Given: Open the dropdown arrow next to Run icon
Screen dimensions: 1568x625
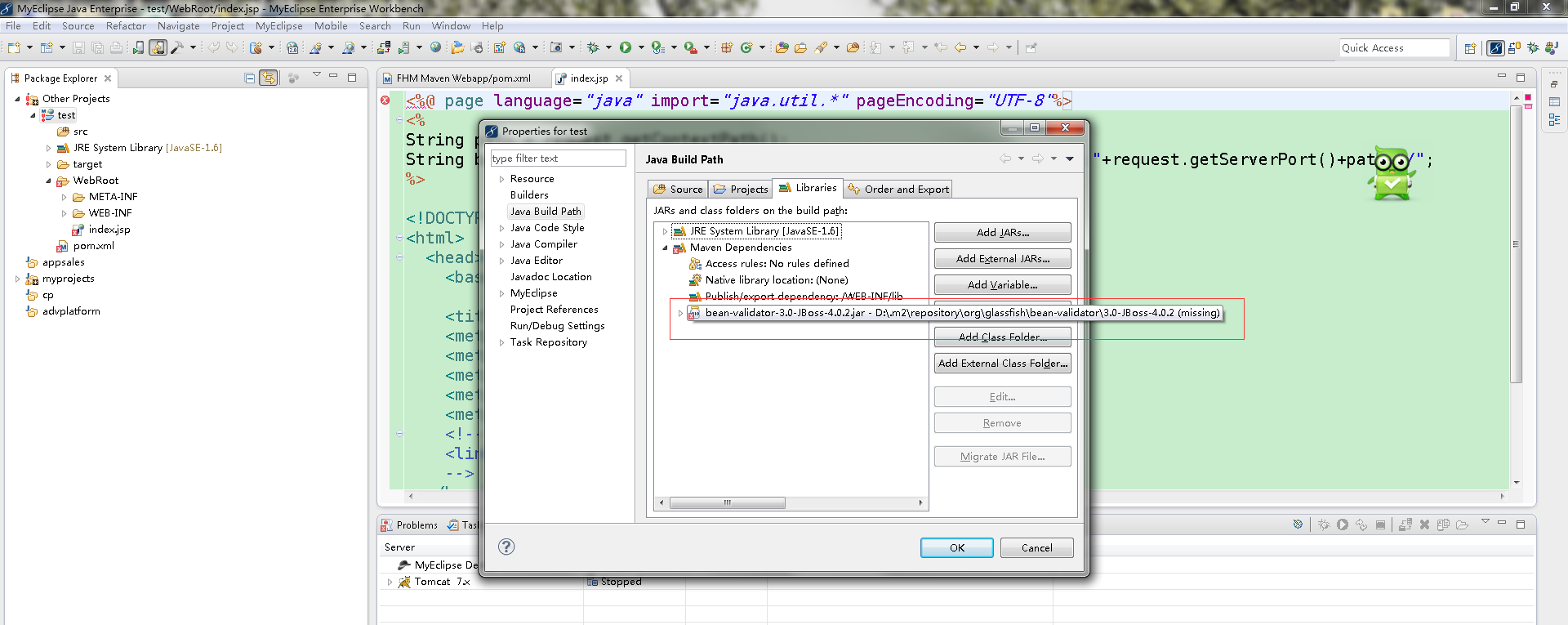Looking at the screenshot, I should (641, 47).
